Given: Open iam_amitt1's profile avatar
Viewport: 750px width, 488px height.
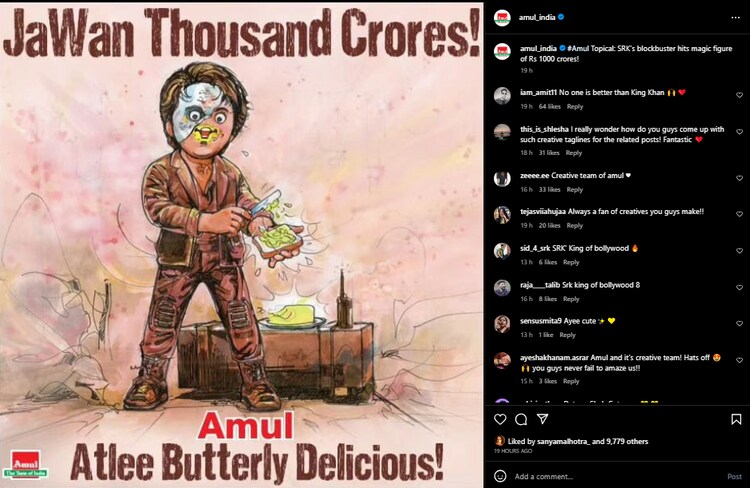Looking at the screenshot, I should (501, 93).
